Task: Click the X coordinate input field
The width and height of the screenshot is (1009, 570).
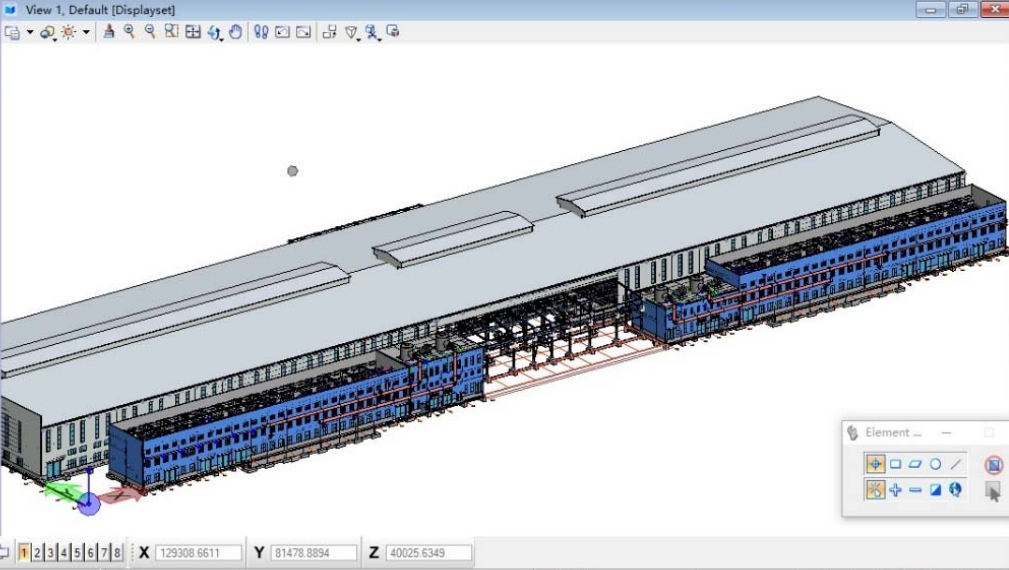Action: pyautogui.click(x=198, y=553)
